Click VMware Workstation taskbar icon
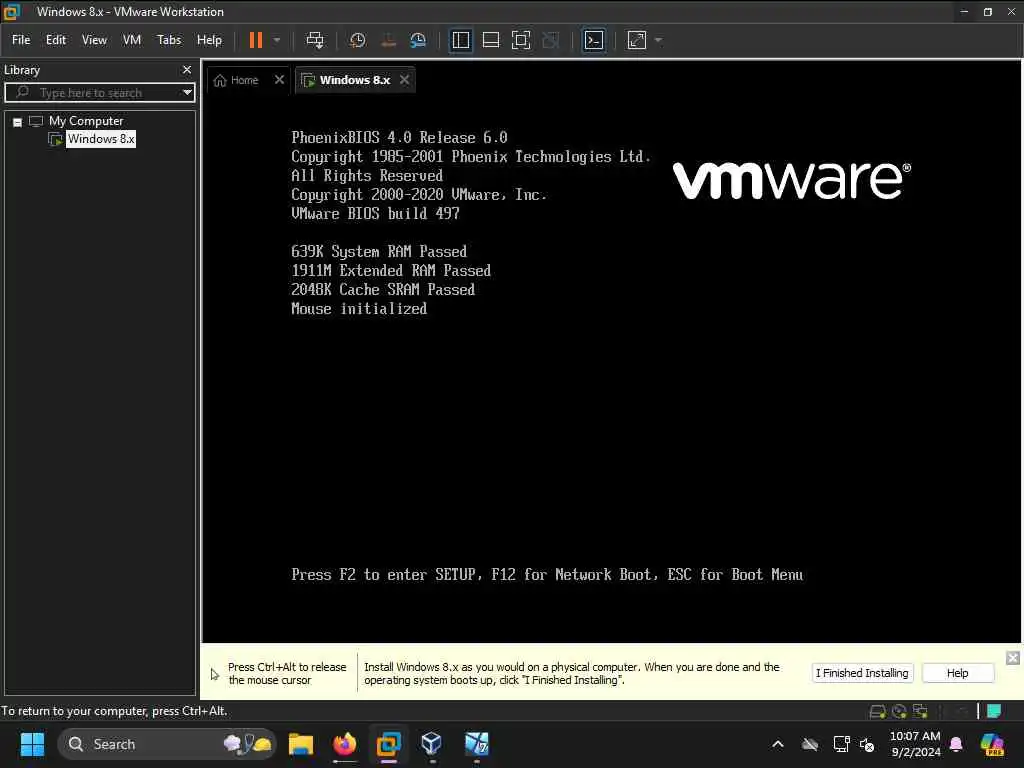The image size is (1024, 768). click(389, 744)
